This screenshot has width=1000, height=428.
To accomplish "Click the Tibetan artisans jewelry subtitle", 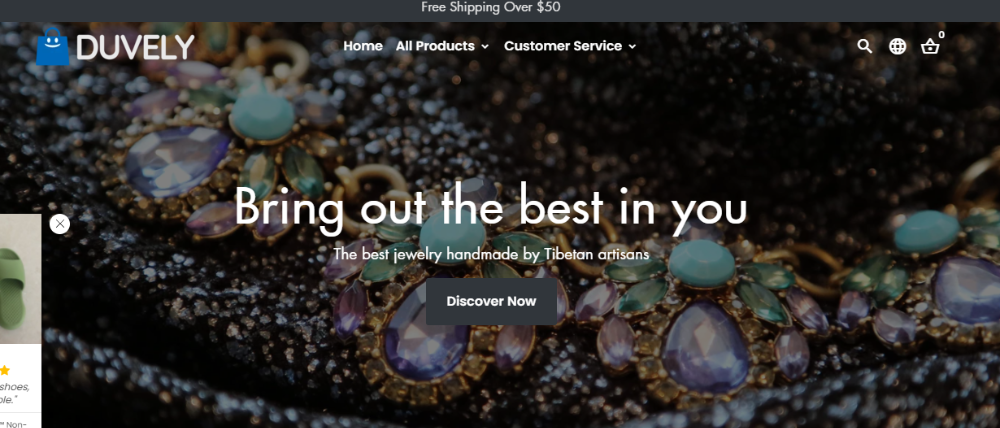I will click(491, 254).
